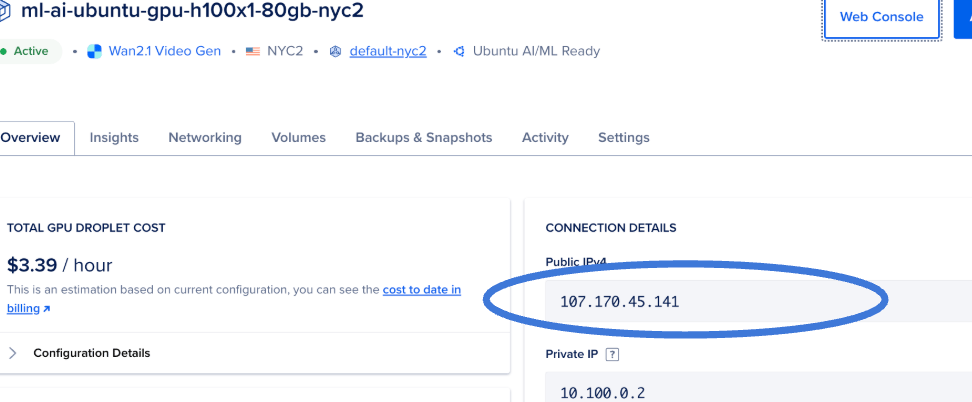Open the default-nyc2 VPC link
972x402 pixels.
click(388, 51)
